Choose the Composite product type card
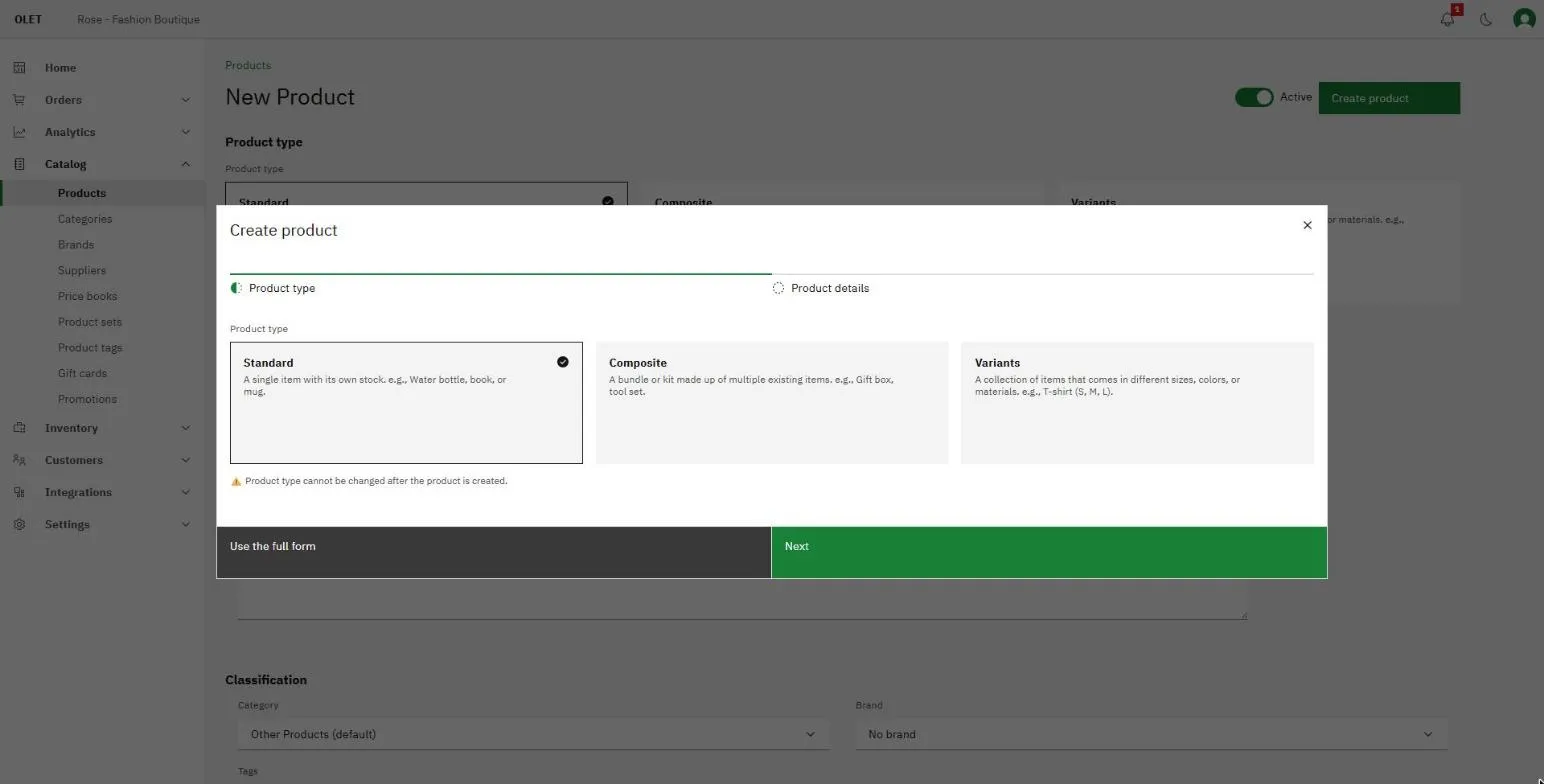 tap(772, 403)
